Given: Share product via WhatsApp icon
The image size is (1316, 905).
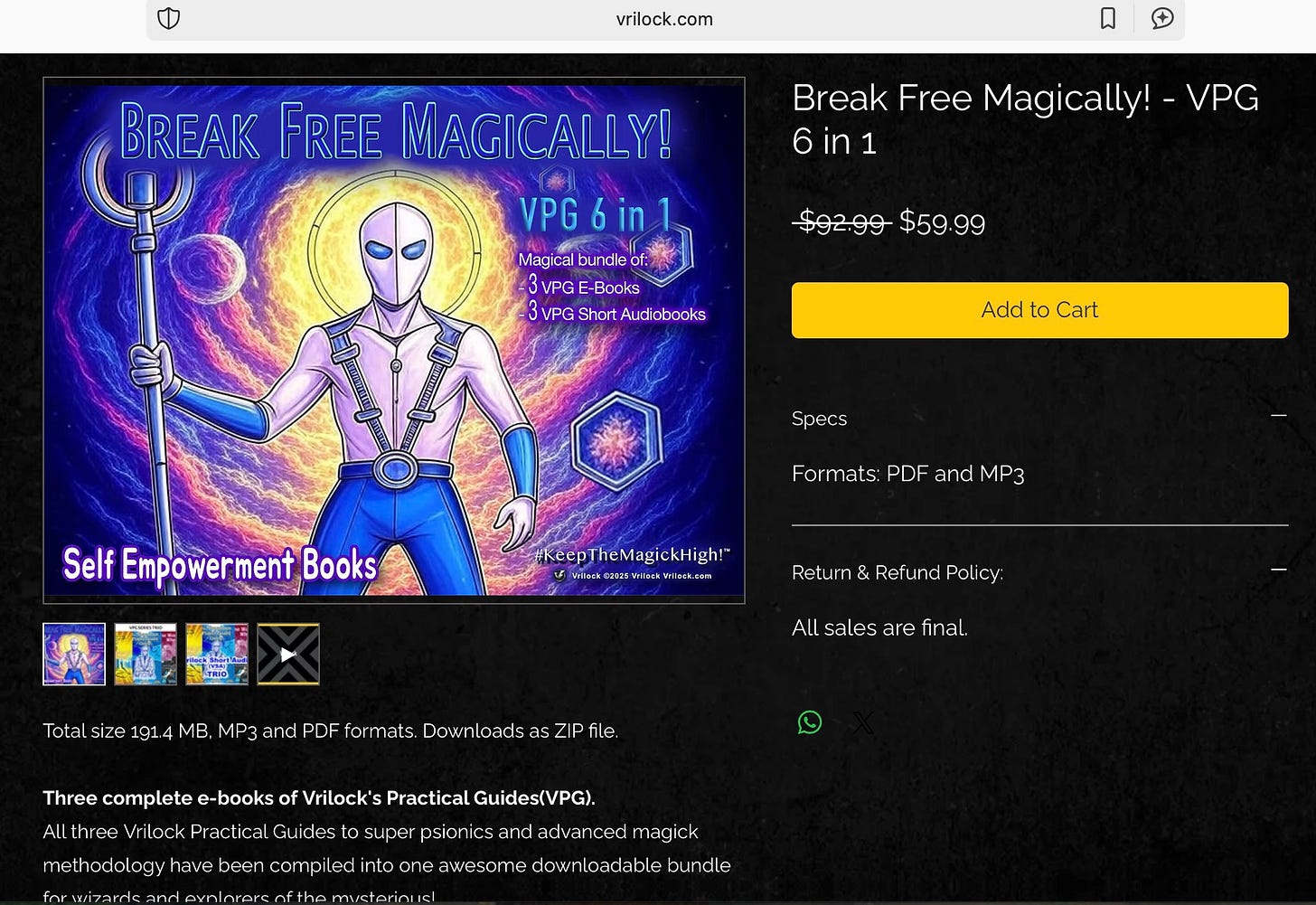Looking at the screenshot, I should (x=810, y=722).
